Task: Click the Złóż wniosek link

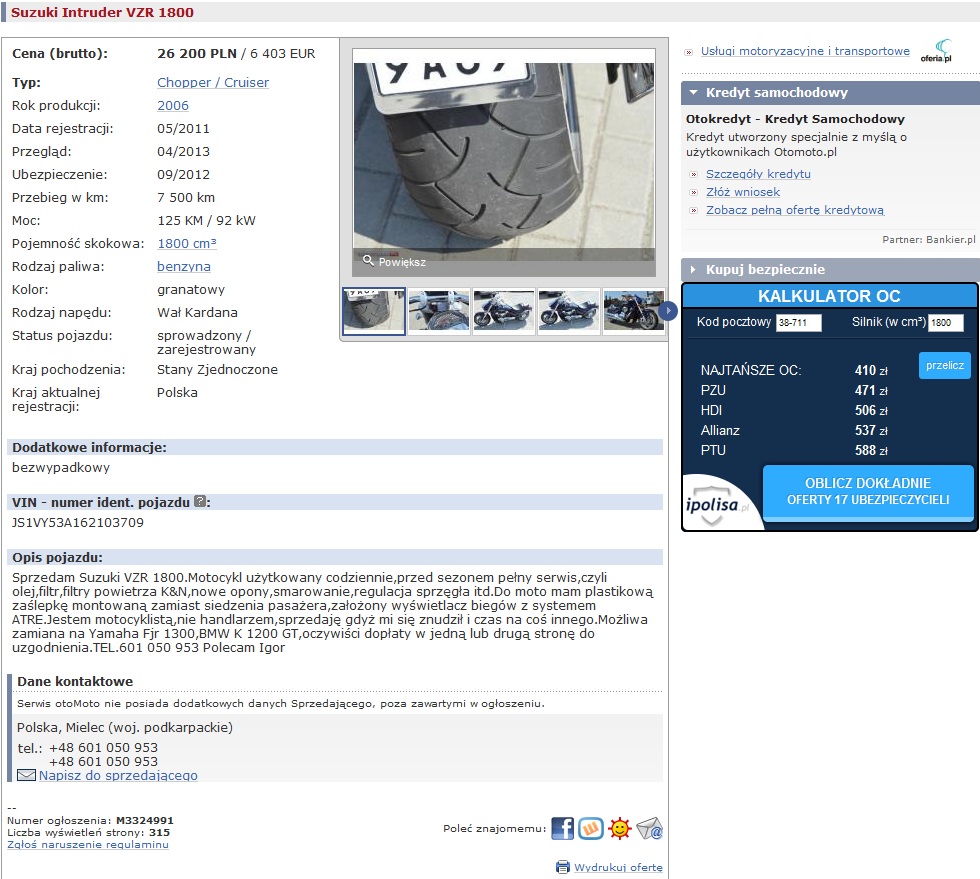Action: [x=743, y=192]
